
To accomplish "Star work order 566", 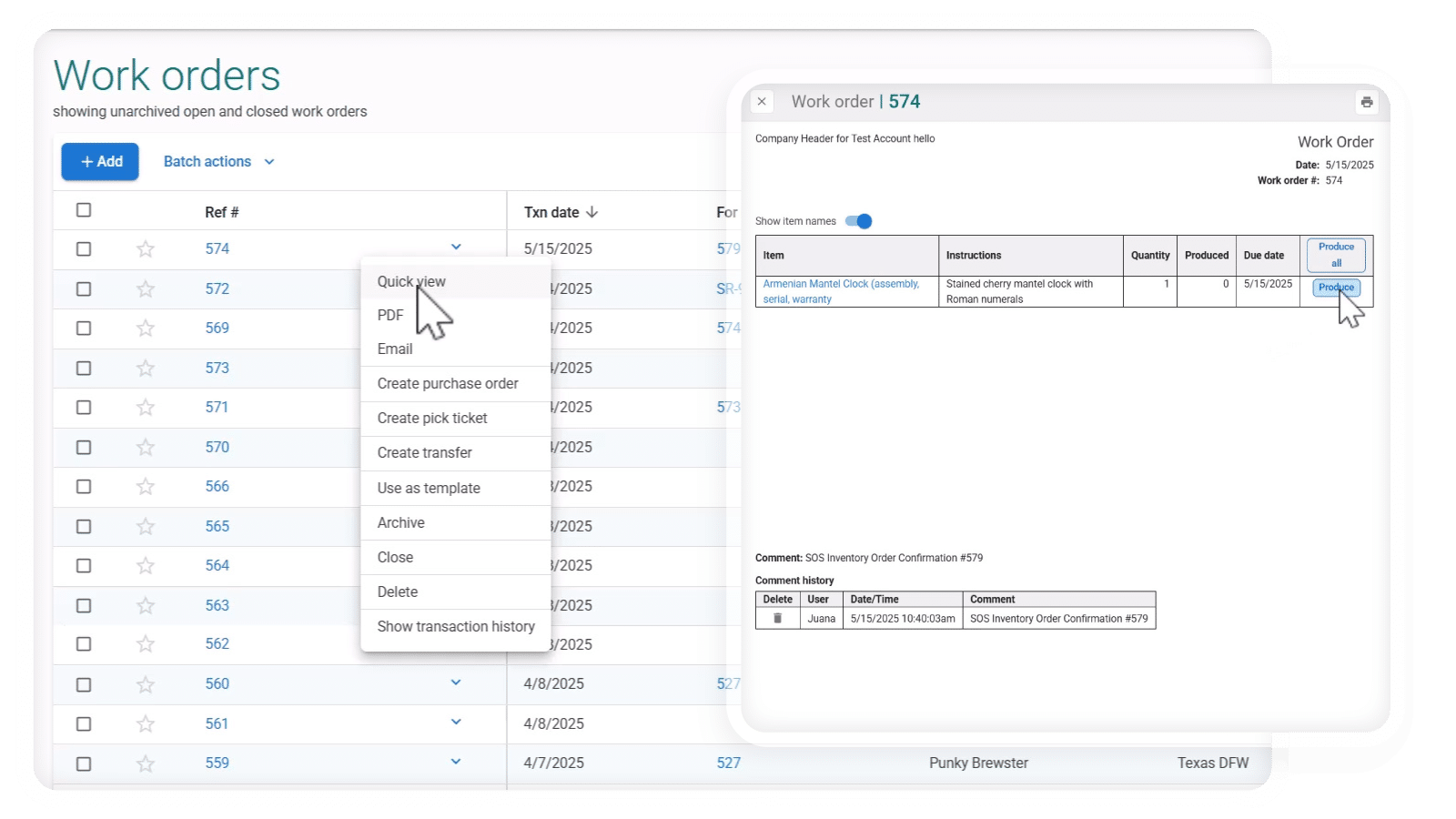I will 146,487.
